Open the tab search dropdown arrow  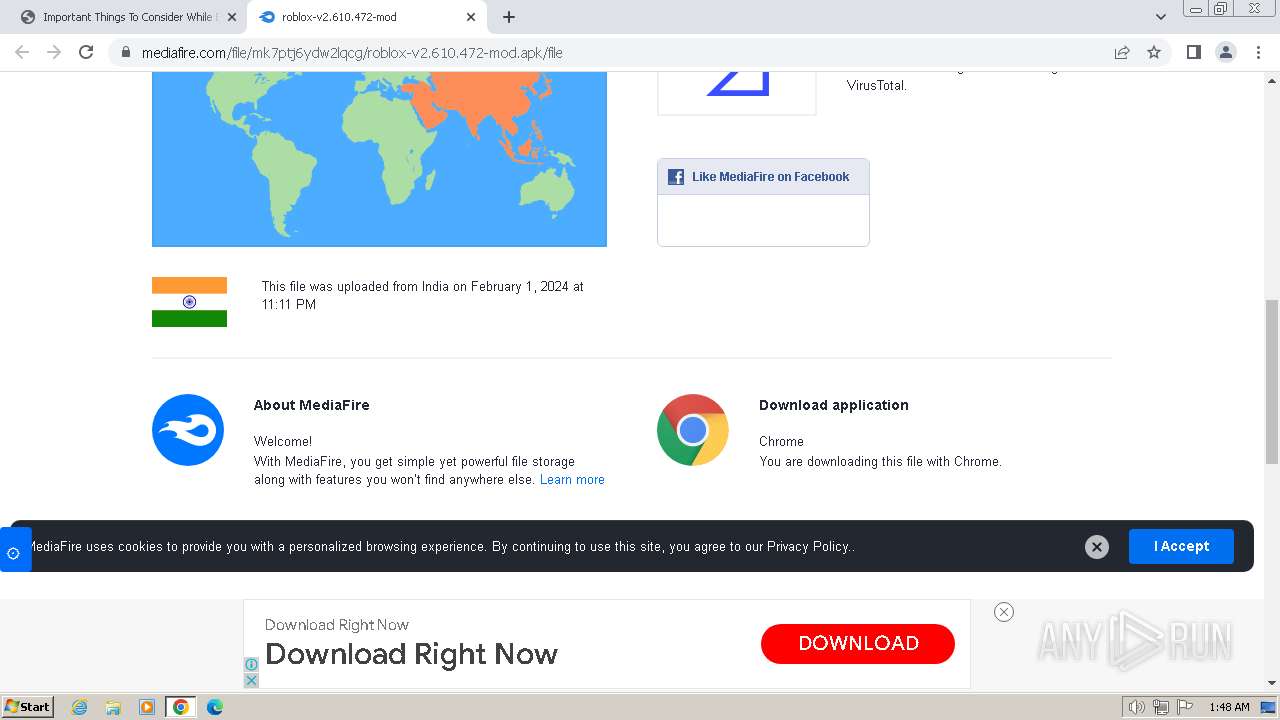(x=1161, y=17)
